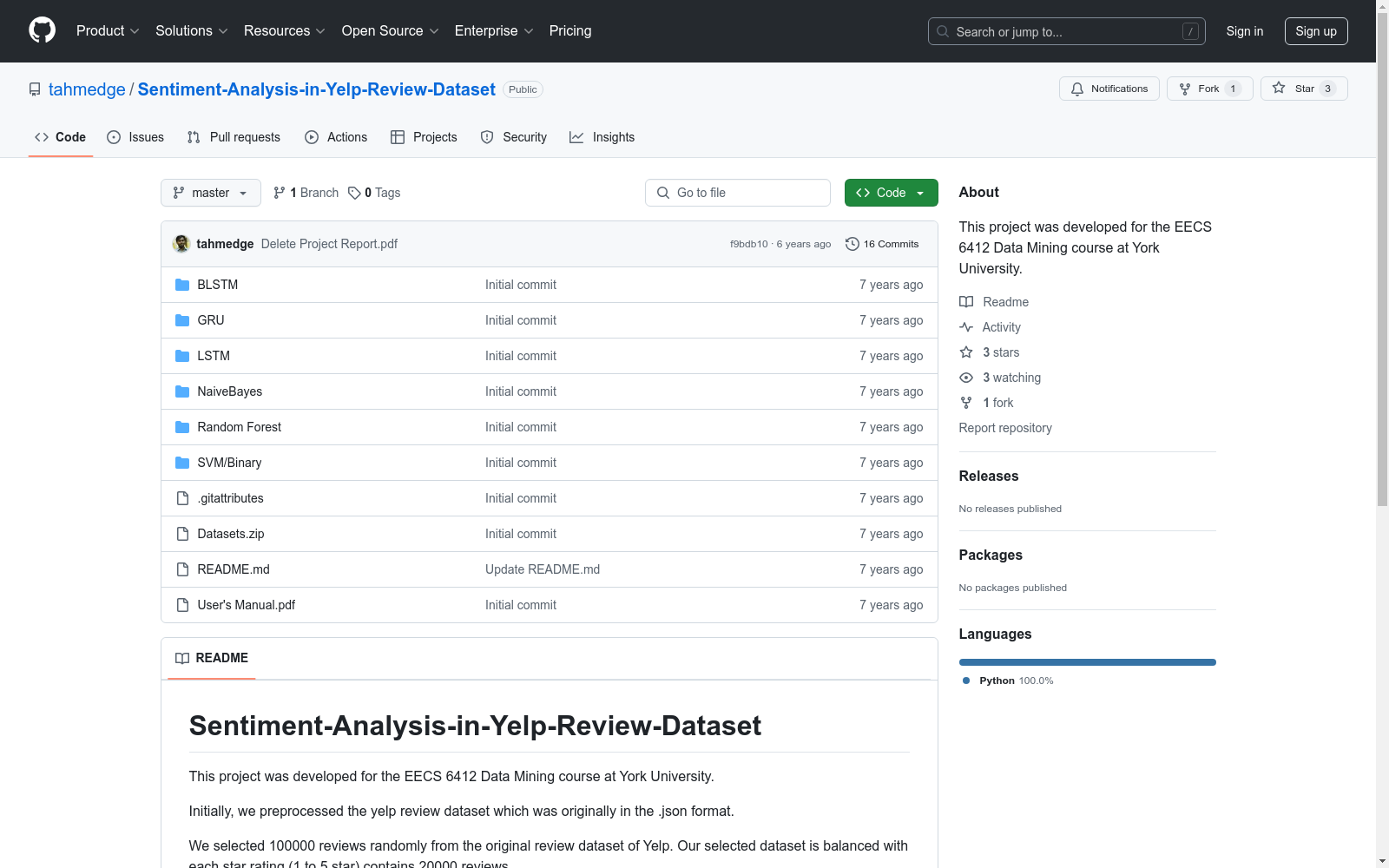The image size is (1389, 868).
Task: Click the GRU folder icon
Action: click(182, 320)
